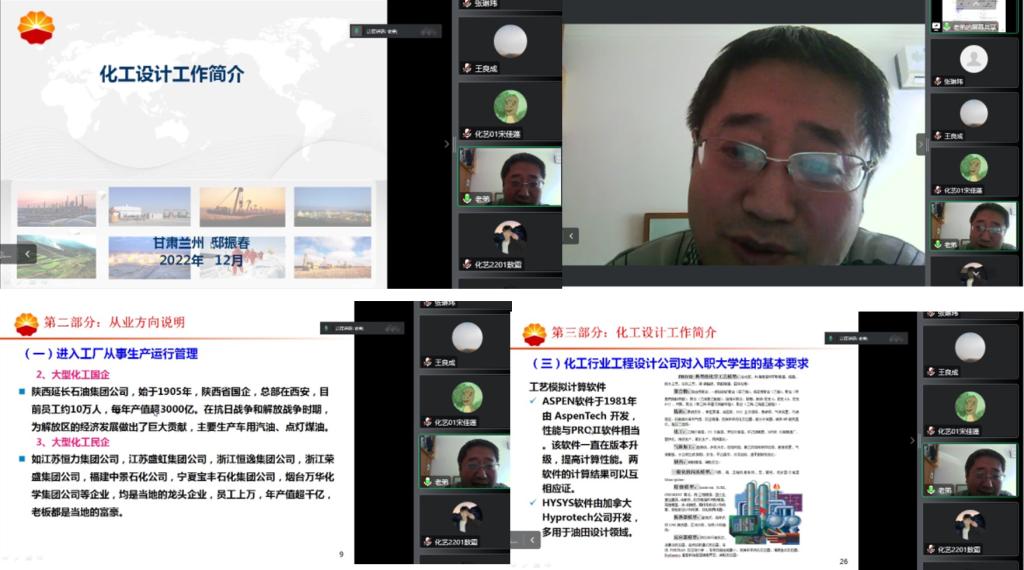The height and width of the screenshot is (570, 1024).
Task: Toggle green microphone icon on 老弱 tile top-left
Action: coord(466,199)
